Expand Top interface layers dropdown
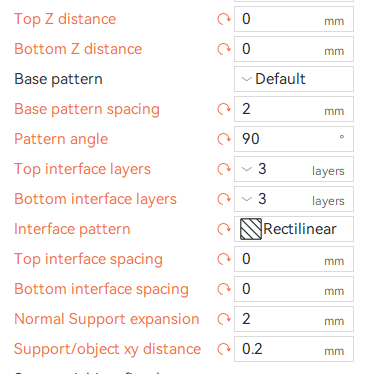Image resolution: width=365 pixels, height=374 pixels. [x=294, y=169]
